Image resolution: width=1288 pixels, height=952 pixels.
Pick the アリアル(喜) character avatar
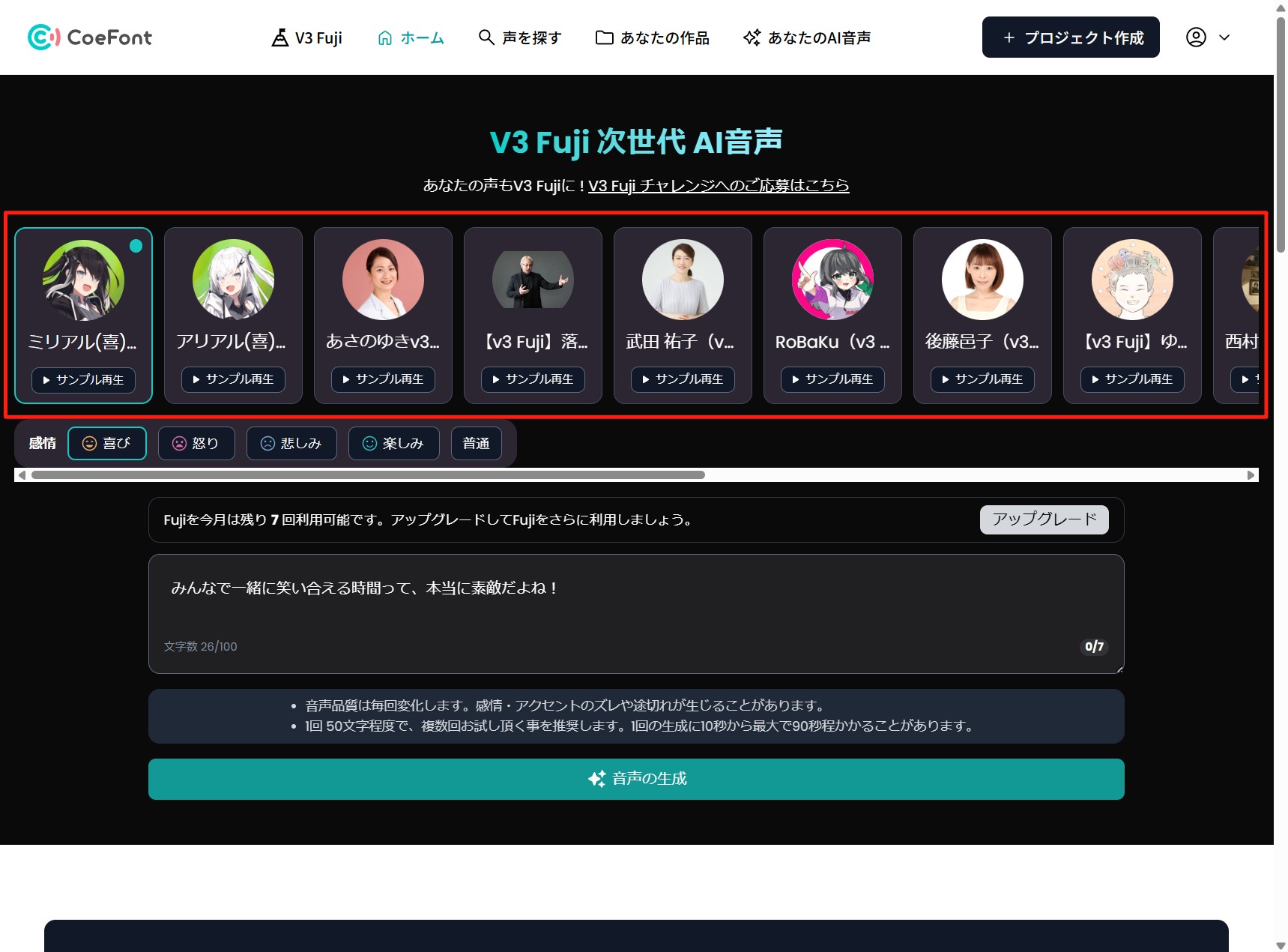click(233, 280)
